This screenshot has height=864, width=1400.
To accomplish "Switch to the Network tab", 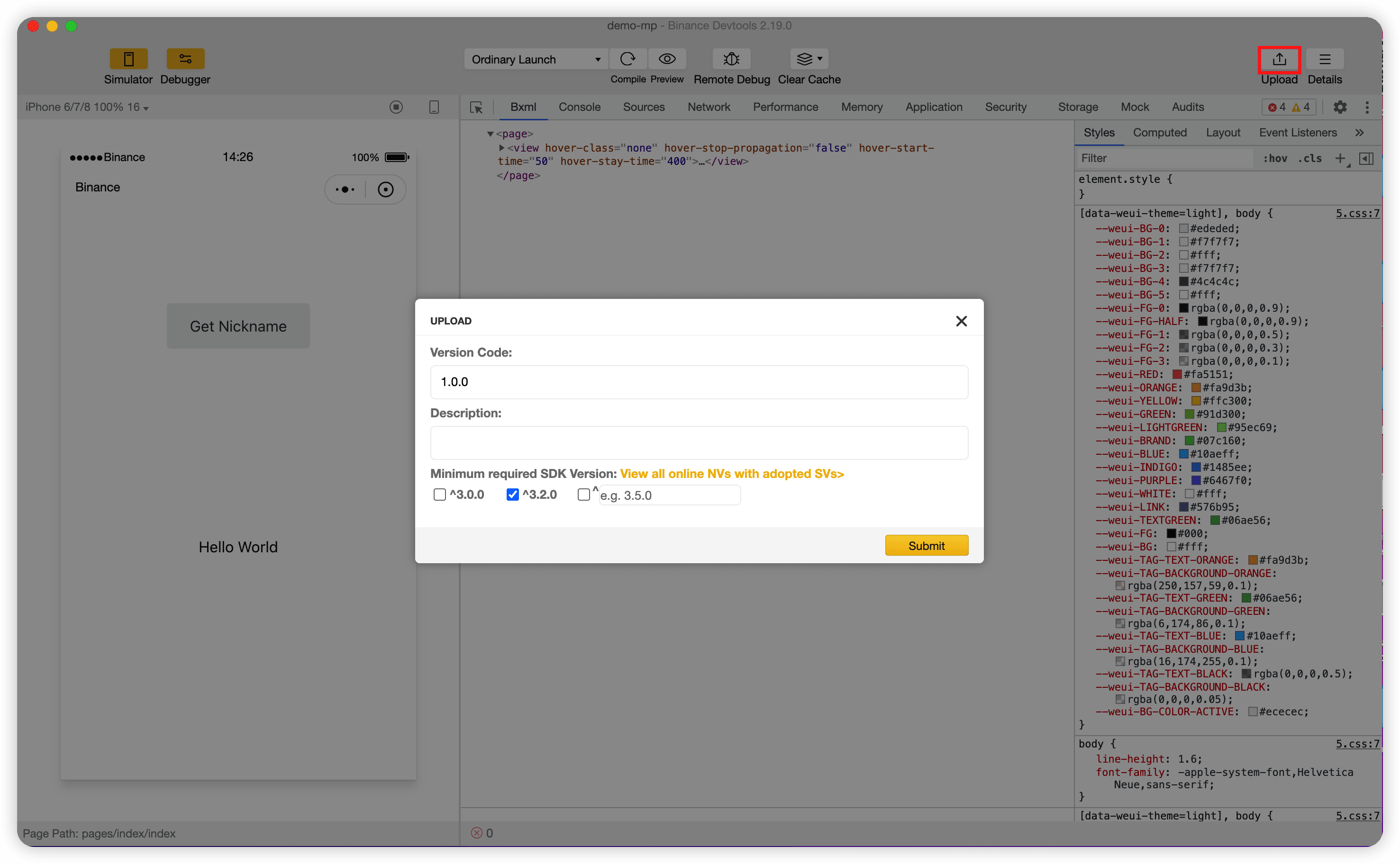I will click(x=708, y=107).
